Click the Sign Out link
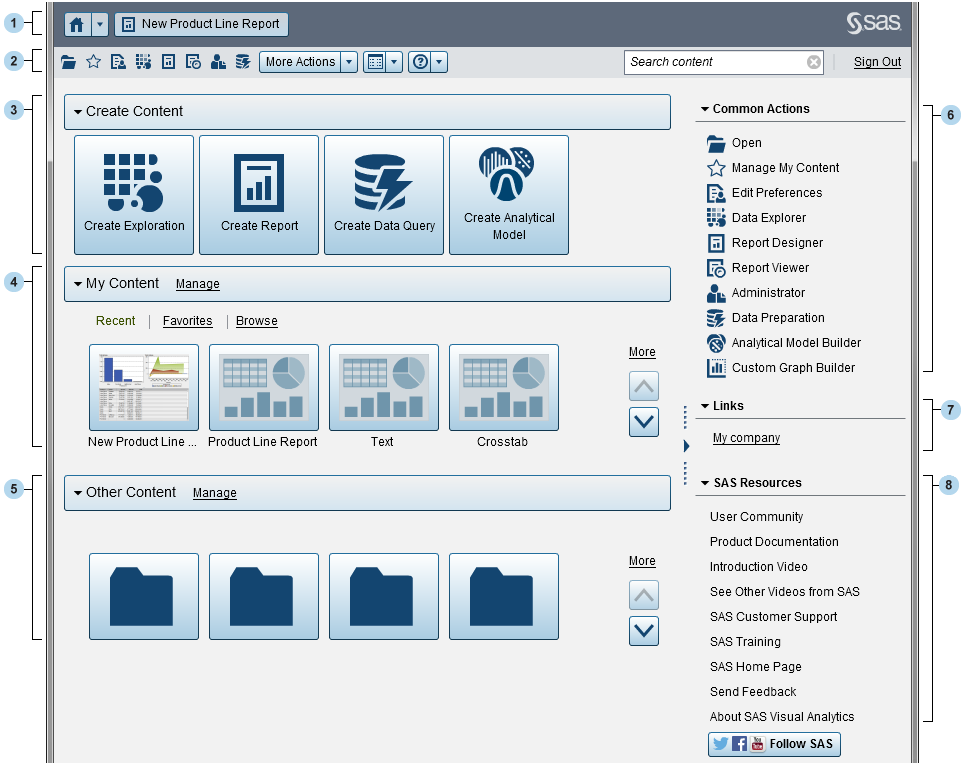Viewport: 964px width, 765px height. coord(877,61)
